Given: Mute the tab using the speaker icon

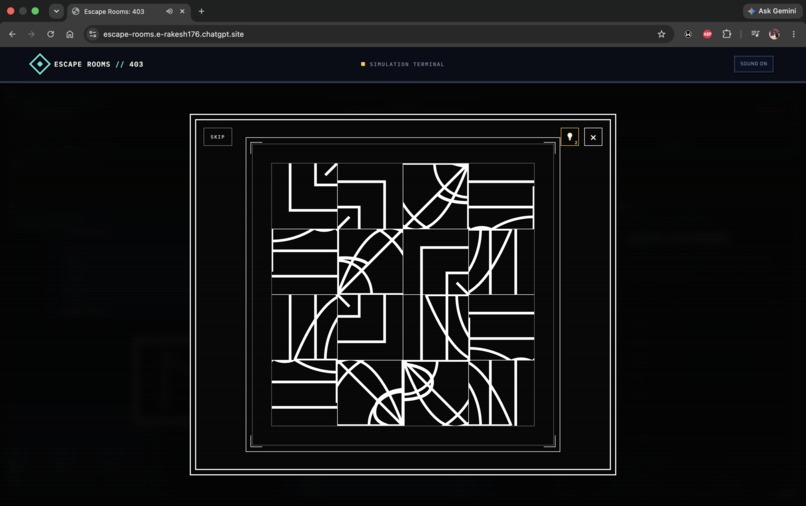Looking at the screenshot, I should (169, 11).
